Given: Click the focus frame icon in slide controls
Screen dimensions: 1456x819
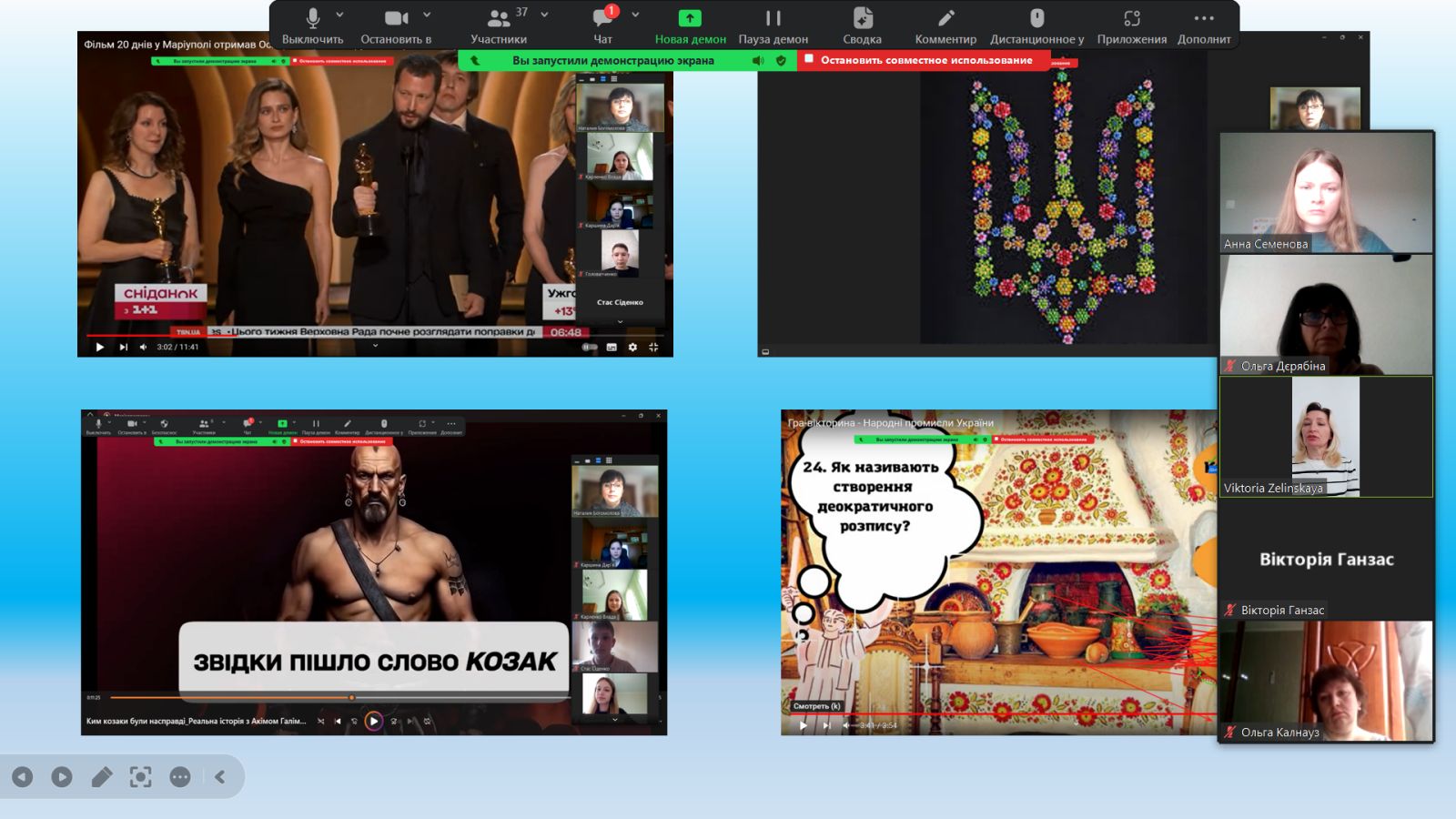Looking at the screenshot, I should pos(141,777).
